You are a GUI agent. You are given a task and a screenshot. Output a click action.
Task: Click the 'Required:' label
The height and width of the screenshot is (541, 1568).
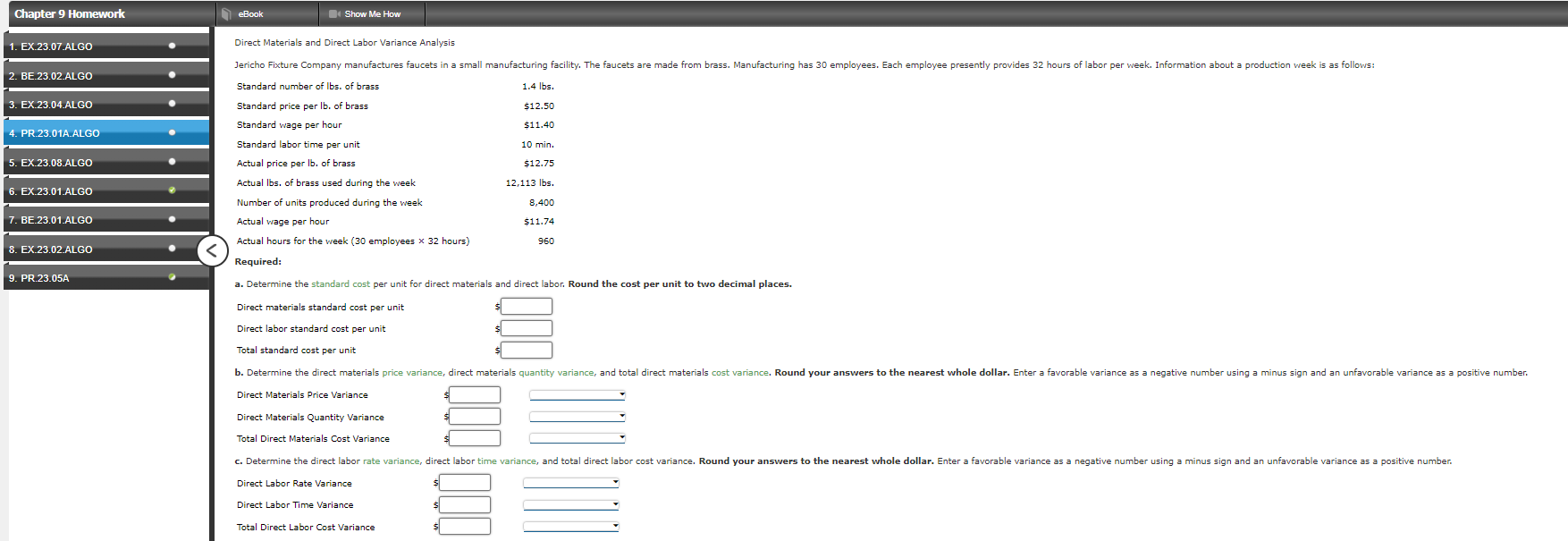point(258,262)
